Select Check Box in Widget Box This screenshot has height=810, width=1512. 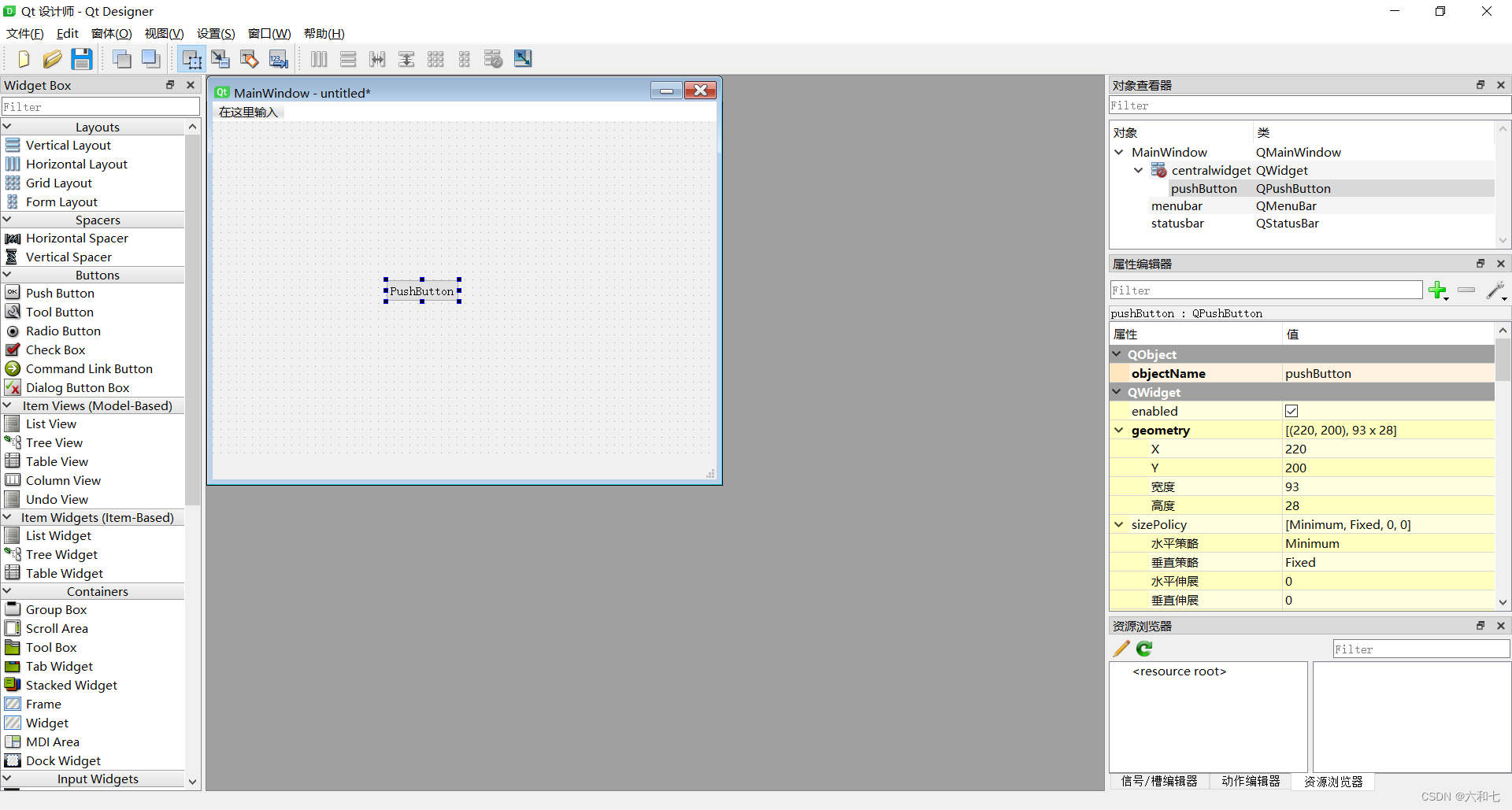point(55,350)
